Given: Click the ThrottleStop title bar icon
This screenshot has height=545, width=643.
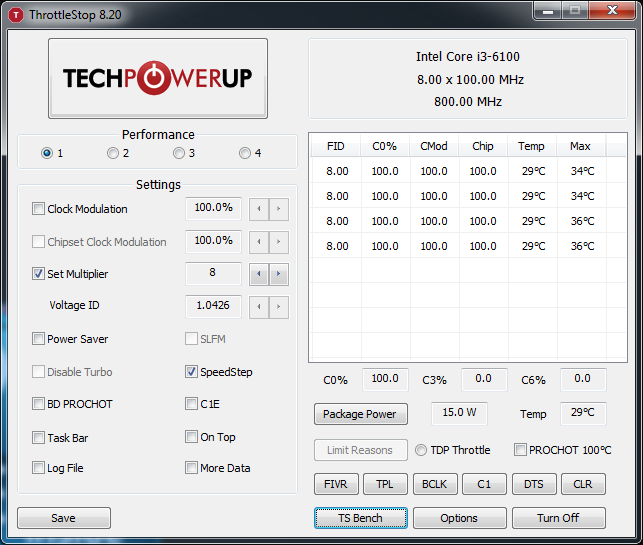Looking at the screenshot, I should [x=16, y=15].
